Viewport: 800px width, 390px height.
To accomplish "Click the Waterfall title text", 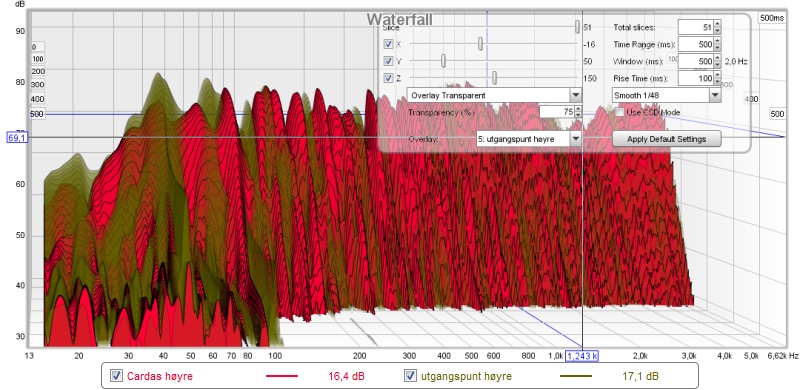I will click(x=399, y=19).
